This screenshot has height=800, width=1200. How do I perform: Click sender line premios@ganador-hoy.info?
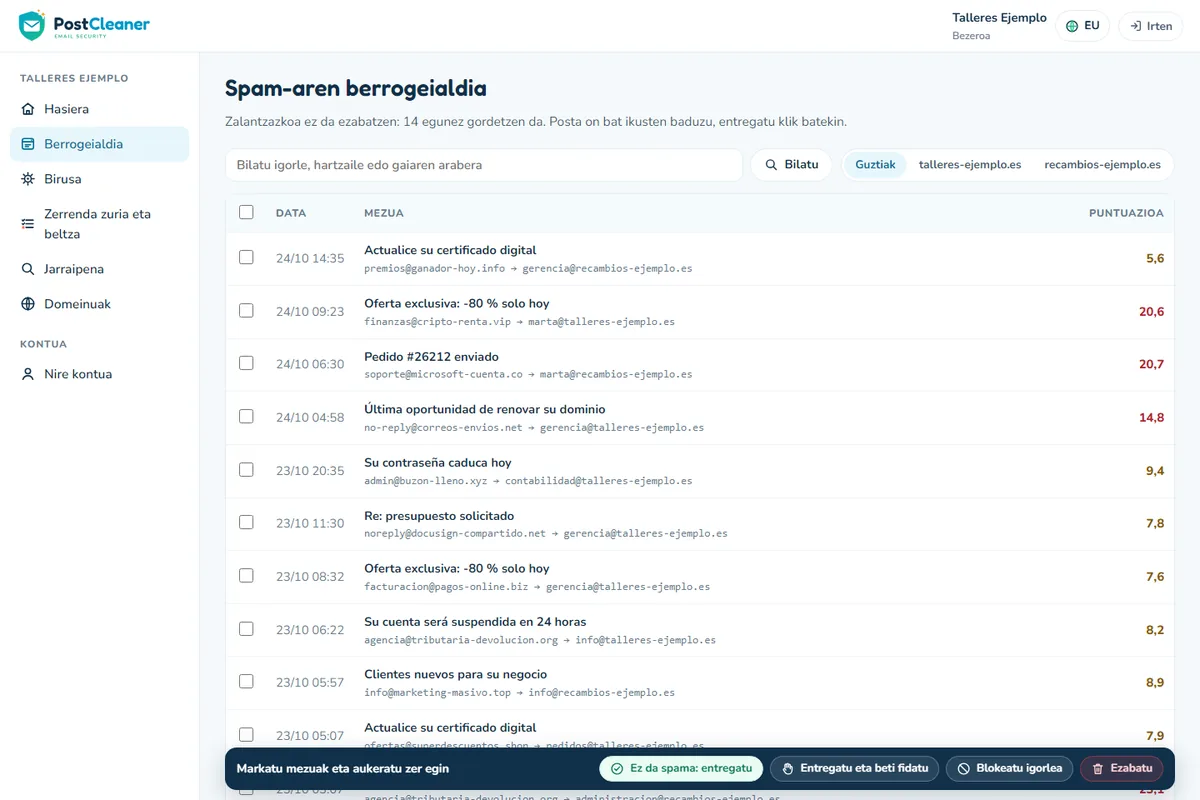528,268
